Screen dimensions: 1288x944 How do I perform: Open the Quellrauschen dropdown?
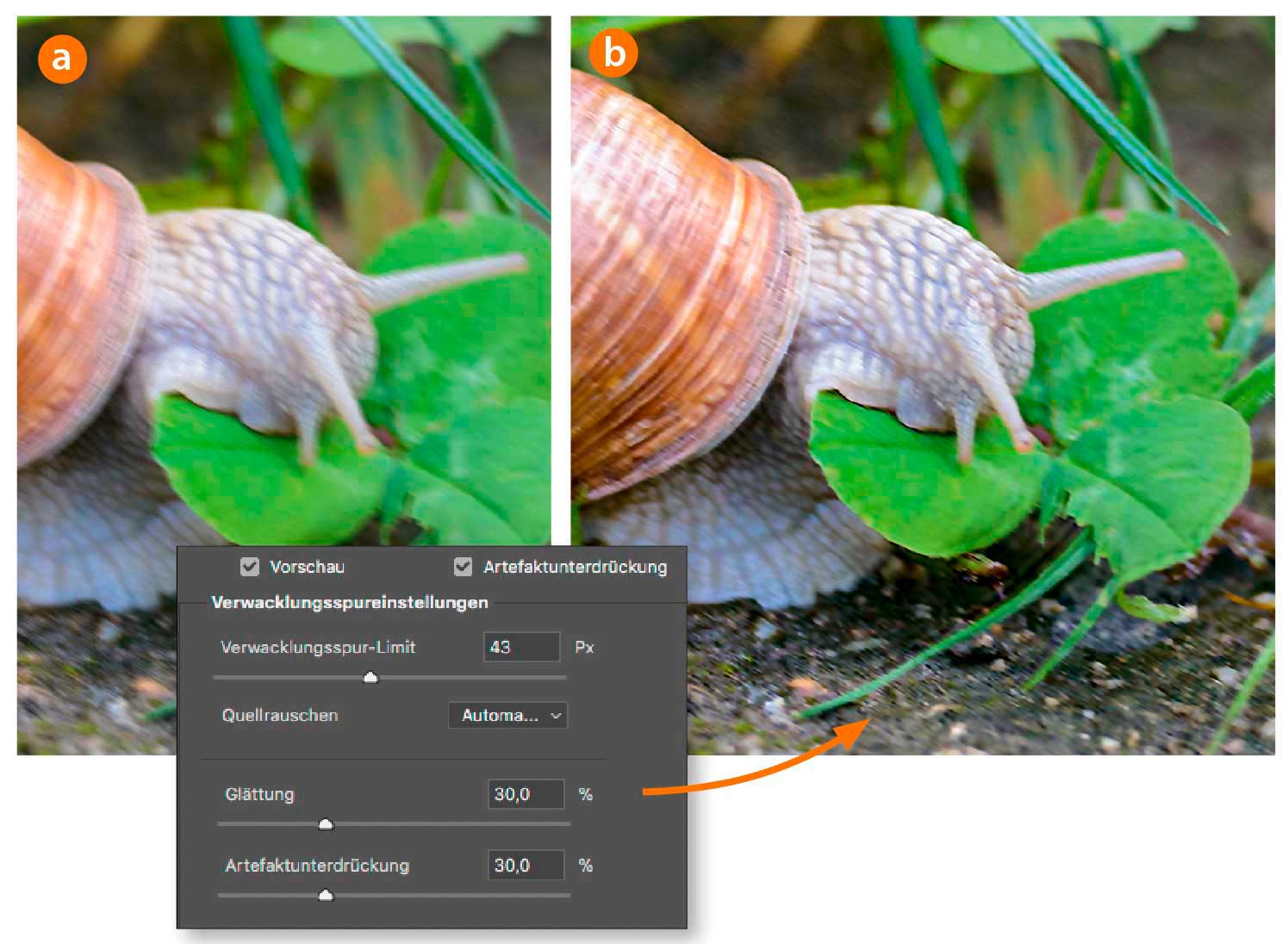point(507,715)
